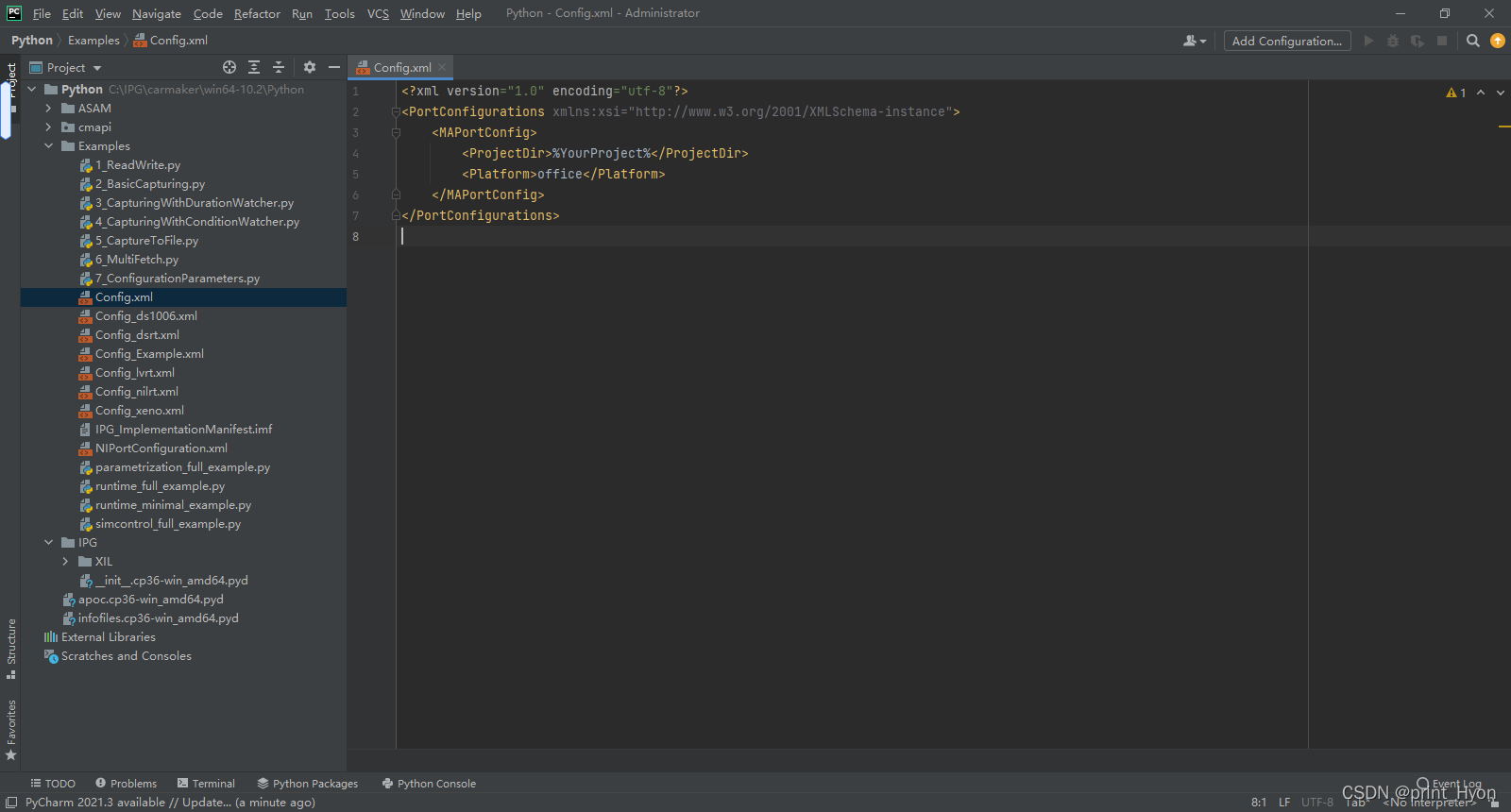The width and height of the screenshot is (1511, 812).
Task: Expand the XIL folder
Action: coord(66,562)
